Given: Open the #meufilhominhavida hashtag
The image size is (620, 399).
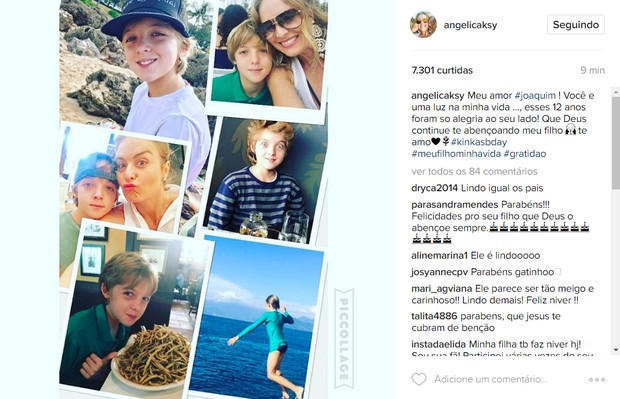Looking at the screenshot, I should pyautogui.click(x=456, y=154).
